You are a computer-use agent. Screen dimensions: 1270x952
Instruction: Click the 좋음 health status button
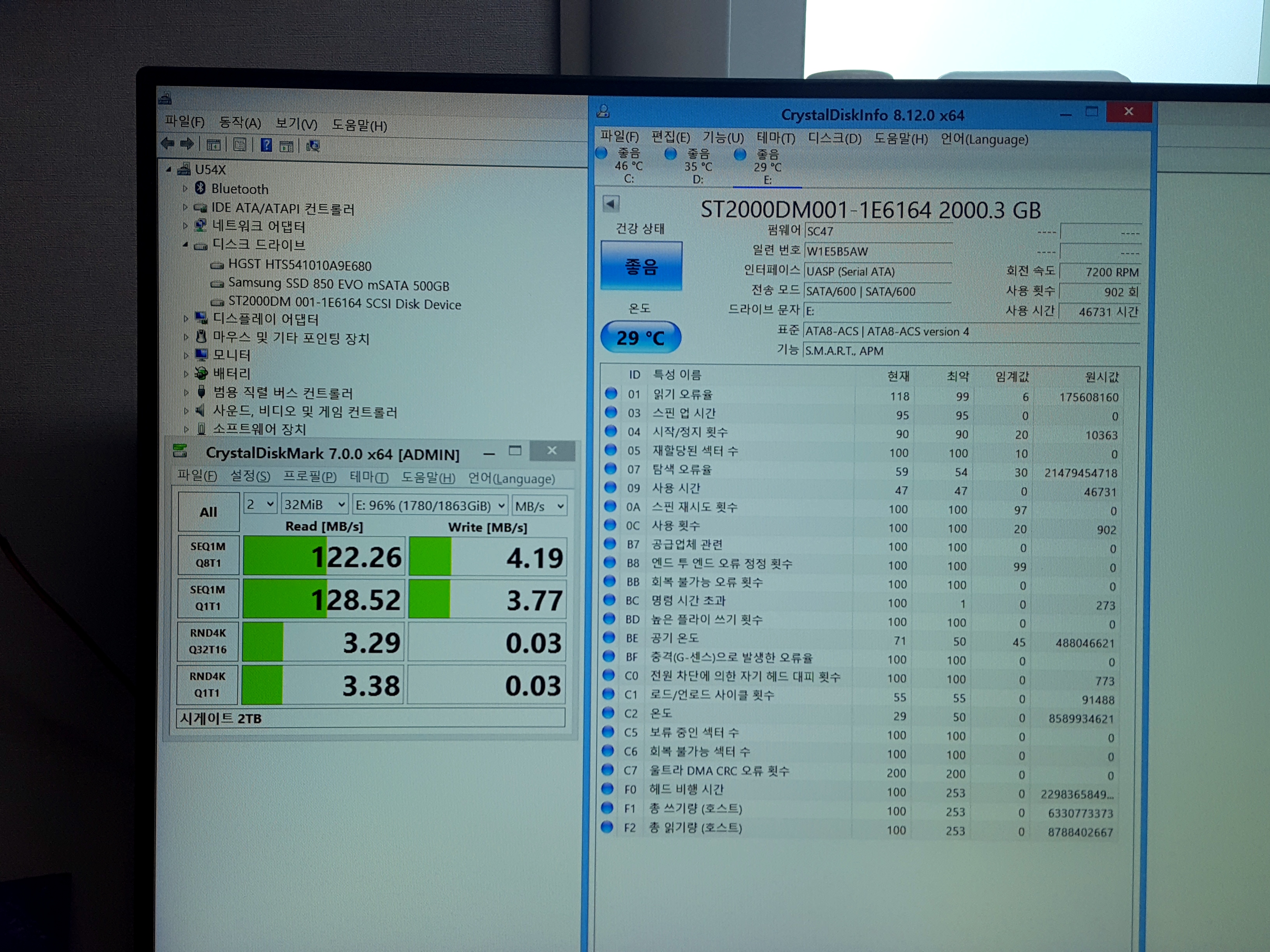tap(641, 266)
